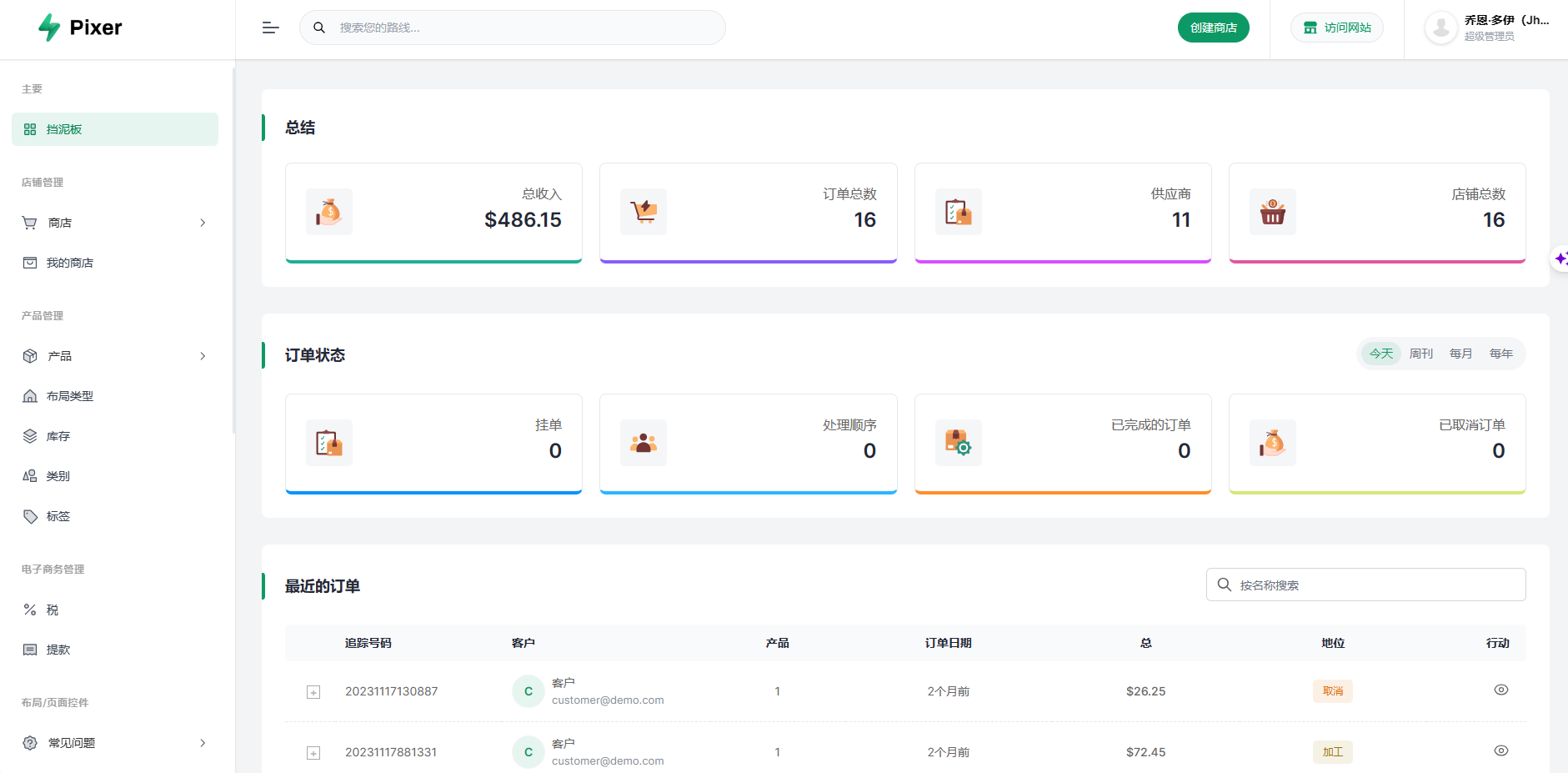1568x773 pixels.
Task: Open the 税 tax settings
Action: [30, 610]
